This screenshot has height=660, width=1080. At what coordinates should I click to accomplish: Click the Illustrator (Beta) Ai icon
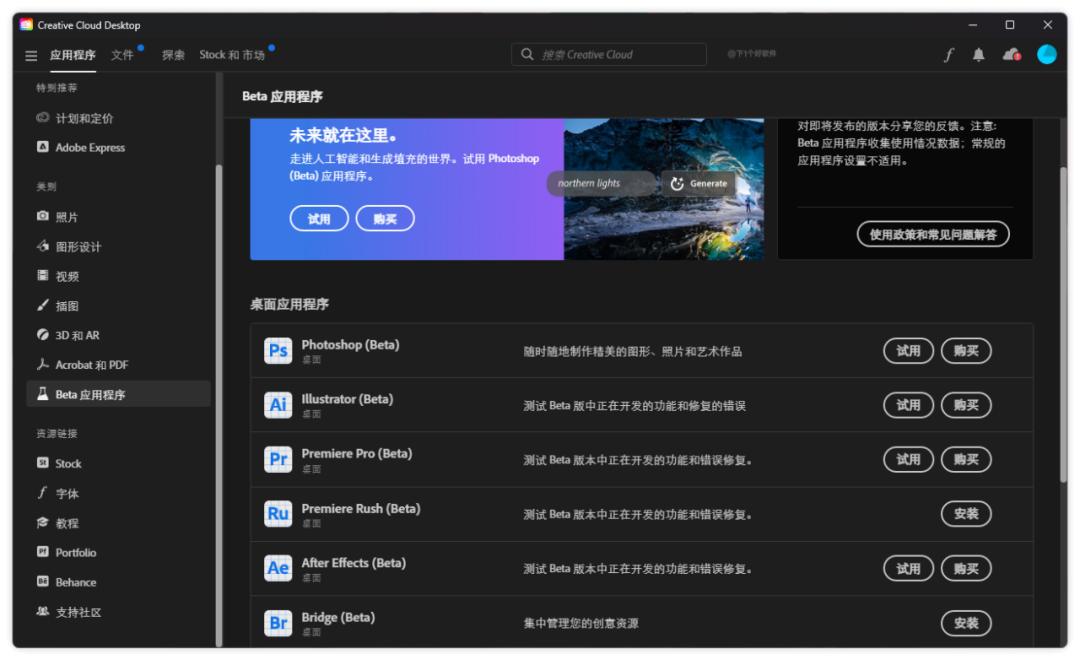click(277, 404)
